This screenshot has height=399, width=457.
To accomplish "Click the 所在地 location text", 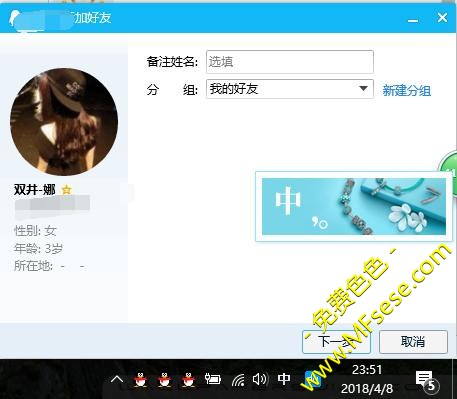I will [49, 266].
